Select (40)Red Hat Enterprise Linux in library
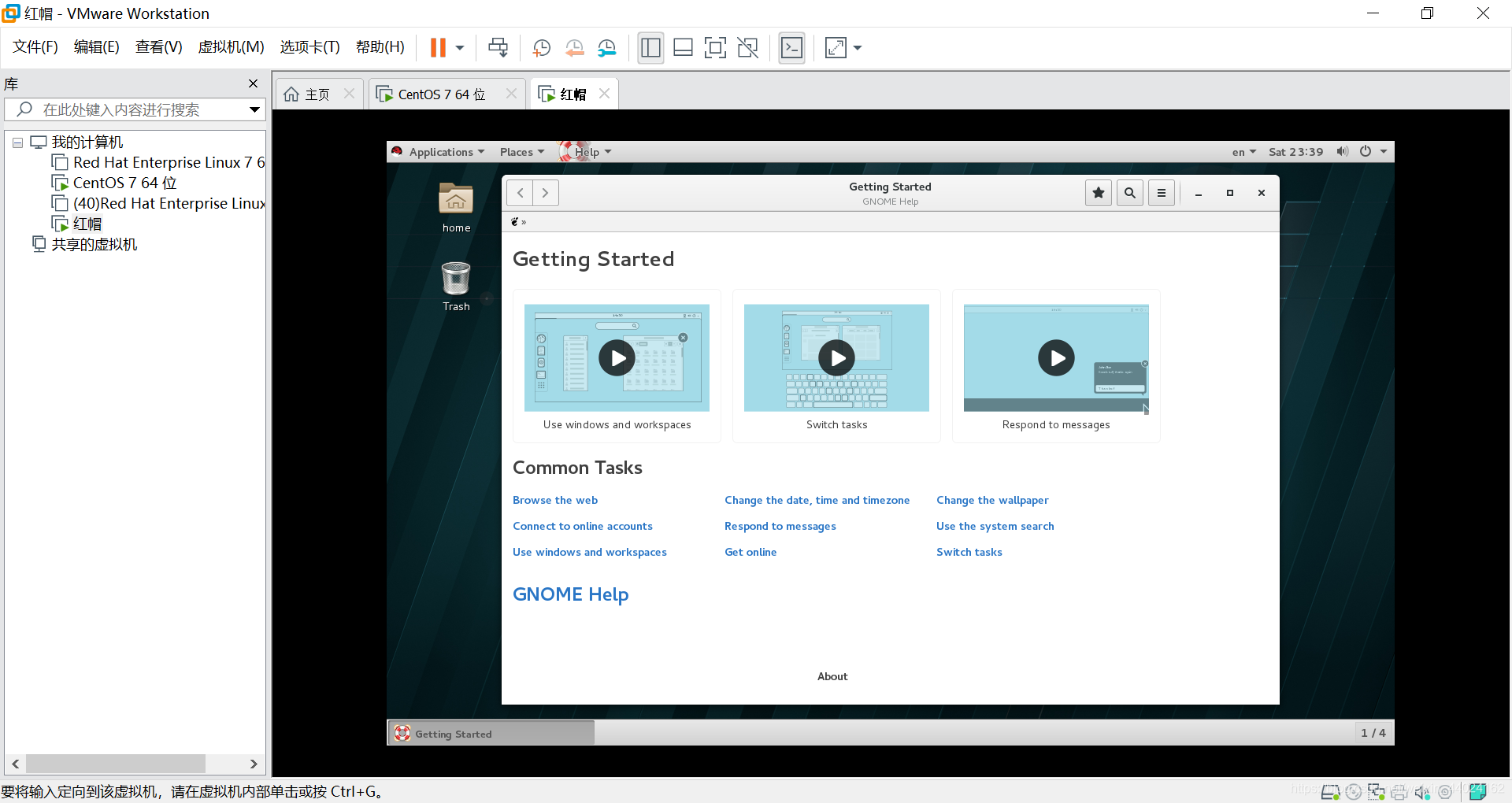The image size is (1512, 803). click(x=158, y=203)
